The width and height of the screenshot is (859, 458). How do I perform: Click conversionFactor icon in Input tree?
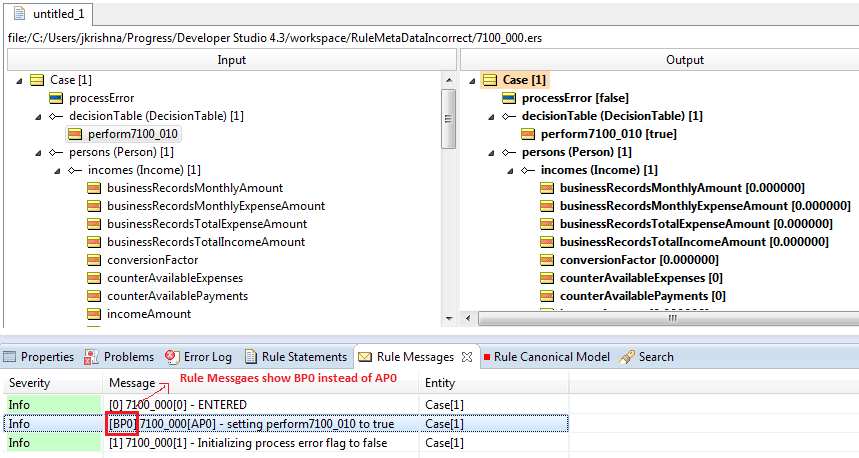click(x=94, y=260)
